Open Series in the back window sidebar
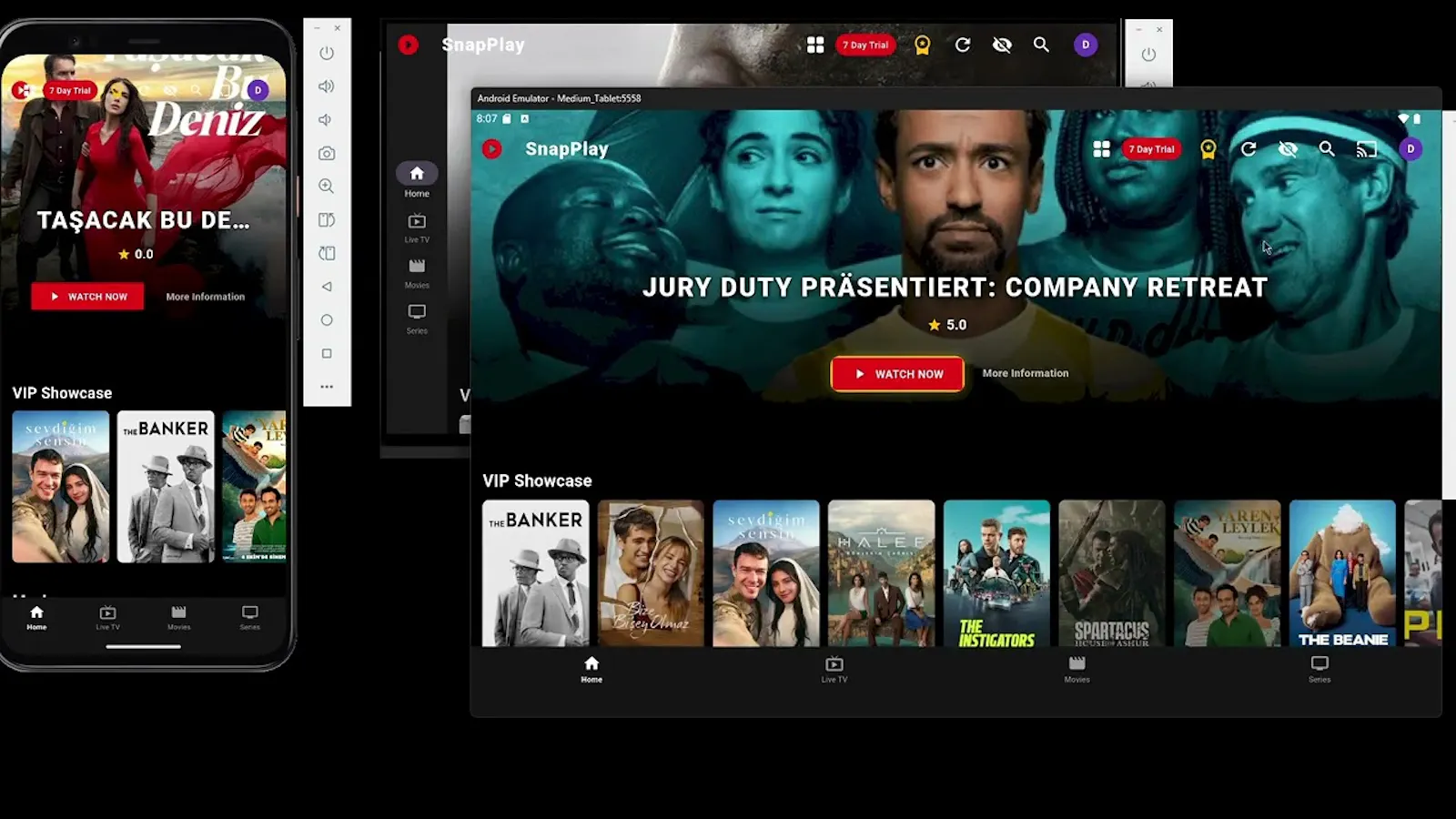This screenshot has width=1456, height=819. tap(417, 318)
